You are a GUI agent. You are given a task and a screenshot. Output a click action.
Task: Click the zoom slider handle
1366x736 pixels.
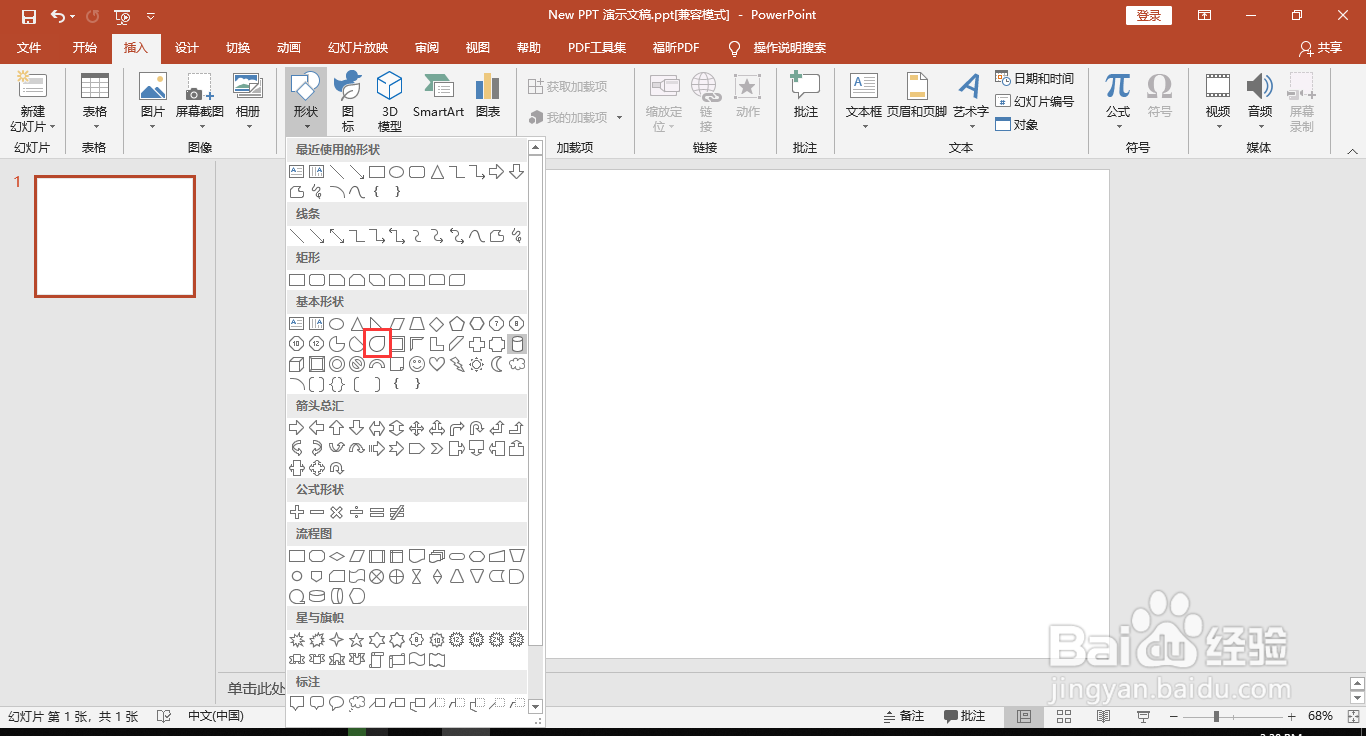[x=1216, y=716]
